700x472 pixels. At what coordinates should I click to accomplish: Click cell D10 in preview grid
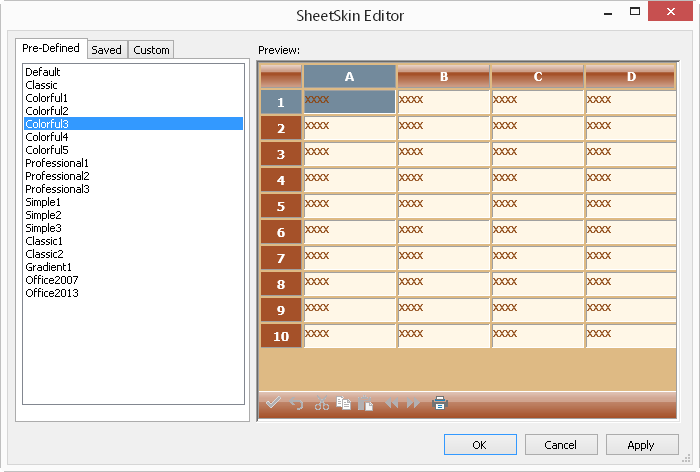coord(631,336)
